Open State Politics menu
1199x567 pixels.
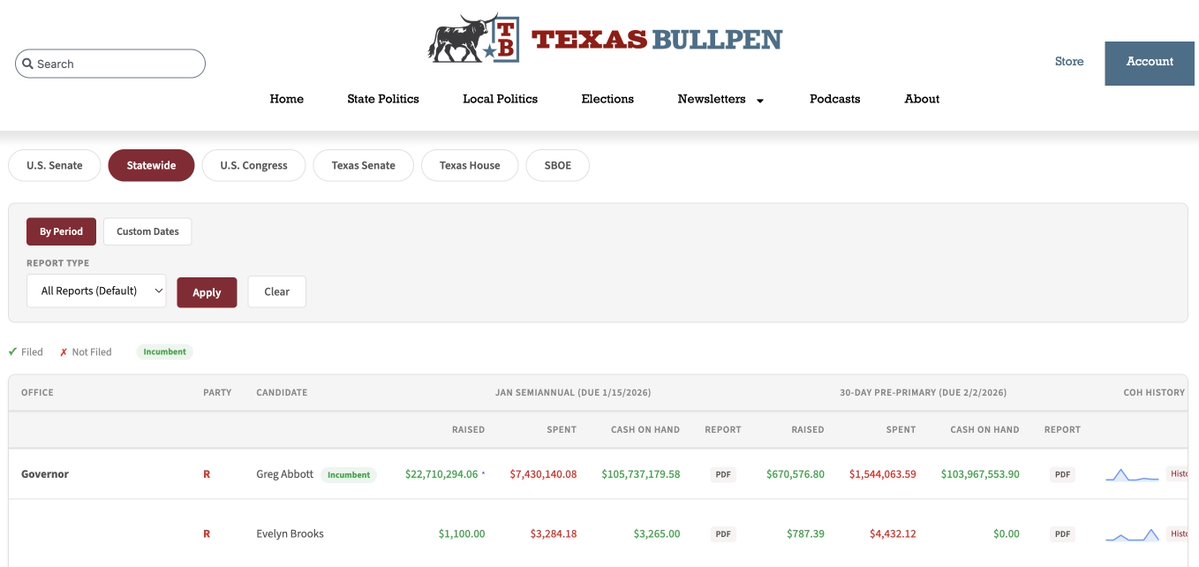[x=383, y=99]
